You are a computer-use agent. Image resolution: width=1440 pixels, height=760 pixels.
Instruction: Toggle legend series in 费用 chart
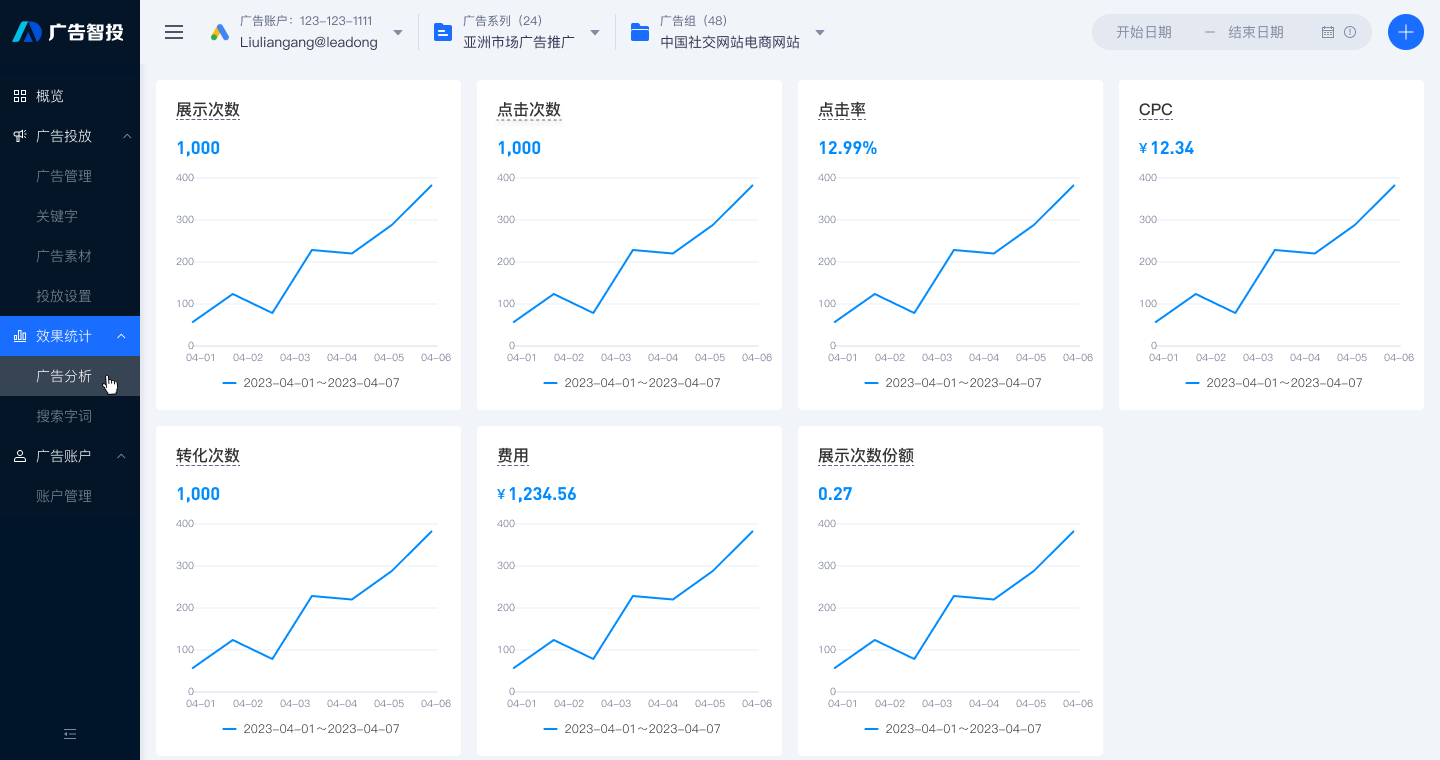tap(631, 729)
